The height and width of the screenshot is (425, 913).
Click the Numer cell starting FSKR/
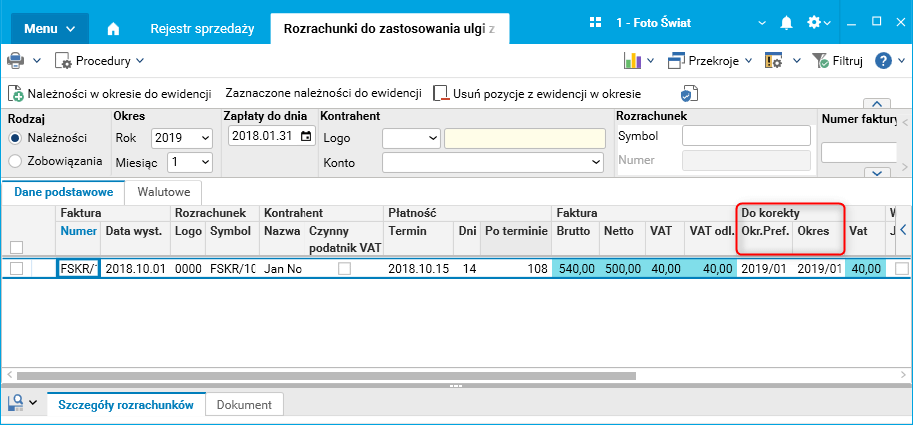(x=79, y=268)
